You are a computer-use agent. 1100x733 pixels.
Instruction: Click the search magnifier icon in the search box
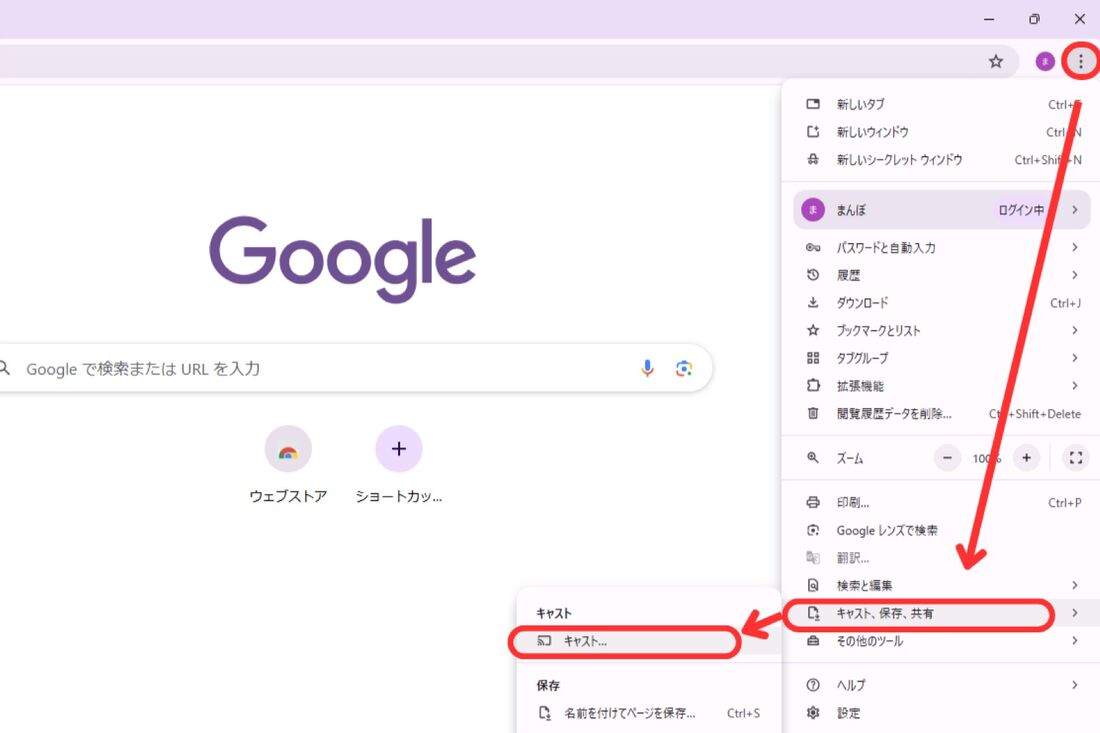tap(4, 369)
